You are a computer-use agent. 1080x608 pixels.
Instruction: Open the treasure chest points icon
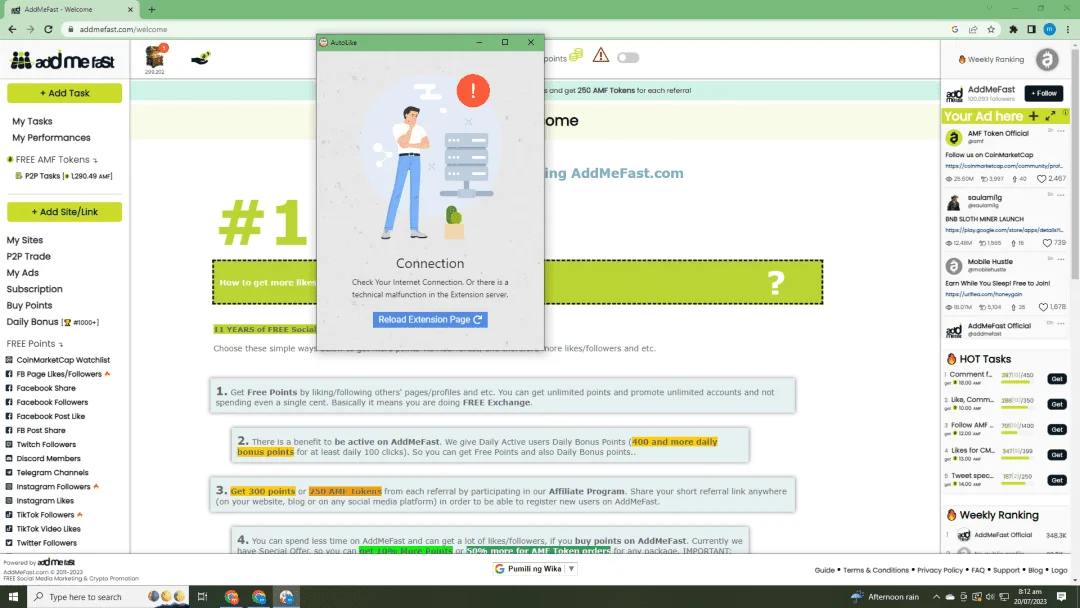click(x=155, y=57)
